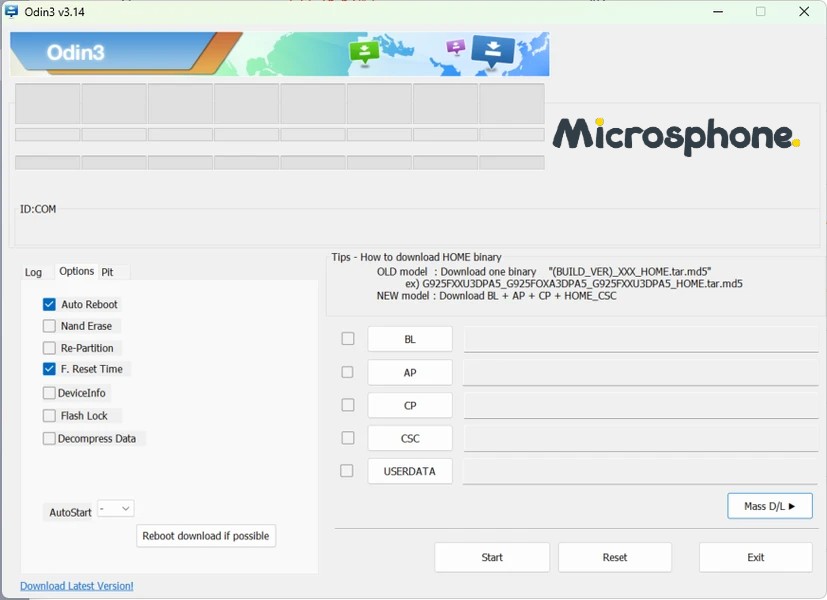Screen dimensions: 827x600
Task: Disable the Auto Reboot checkbox
Action: (x=49, y=304)
